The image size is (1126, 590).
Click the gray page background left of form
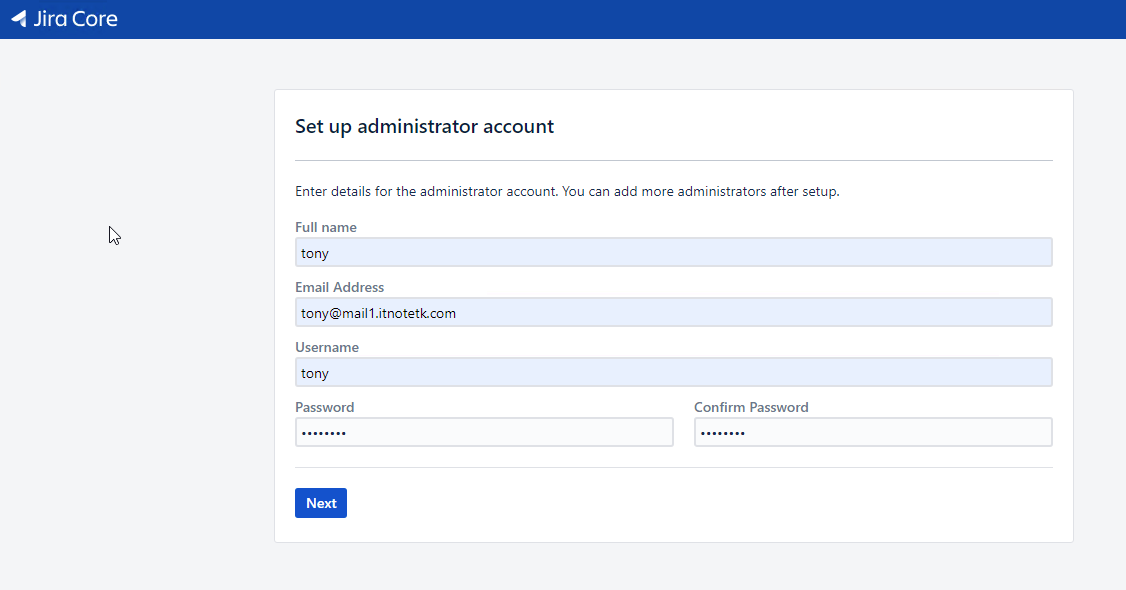point(140,350)
